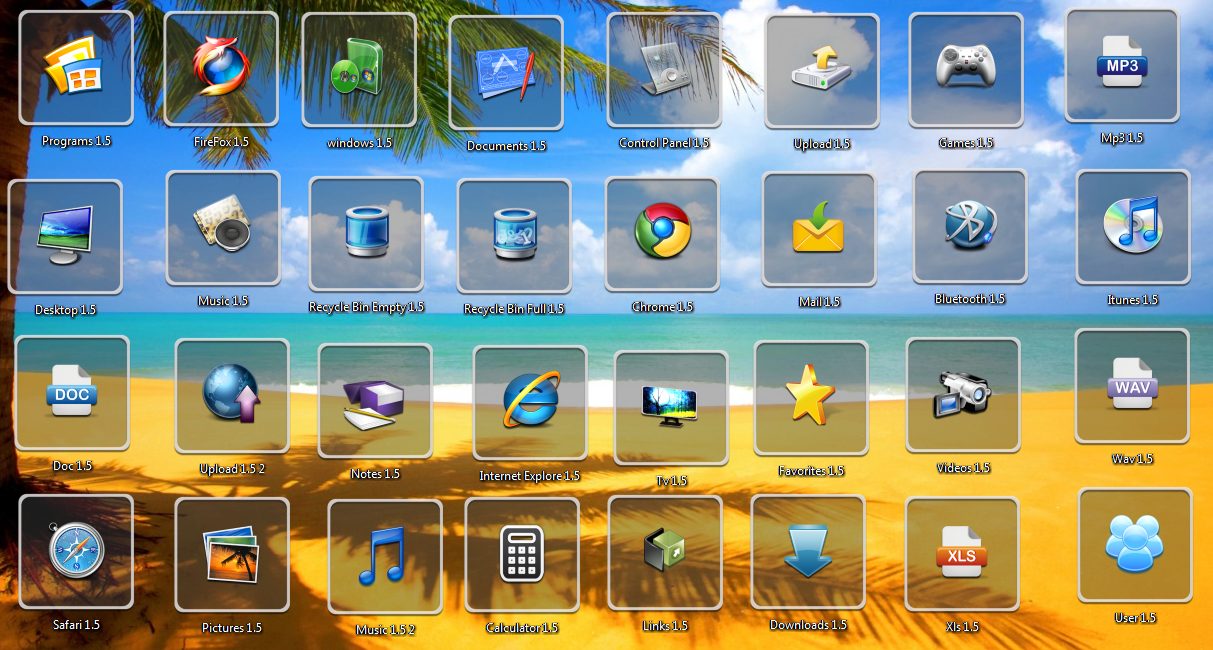Launch Safari 1.5
This screenshot has height=650, width=1213.
[x=75, y=550]
